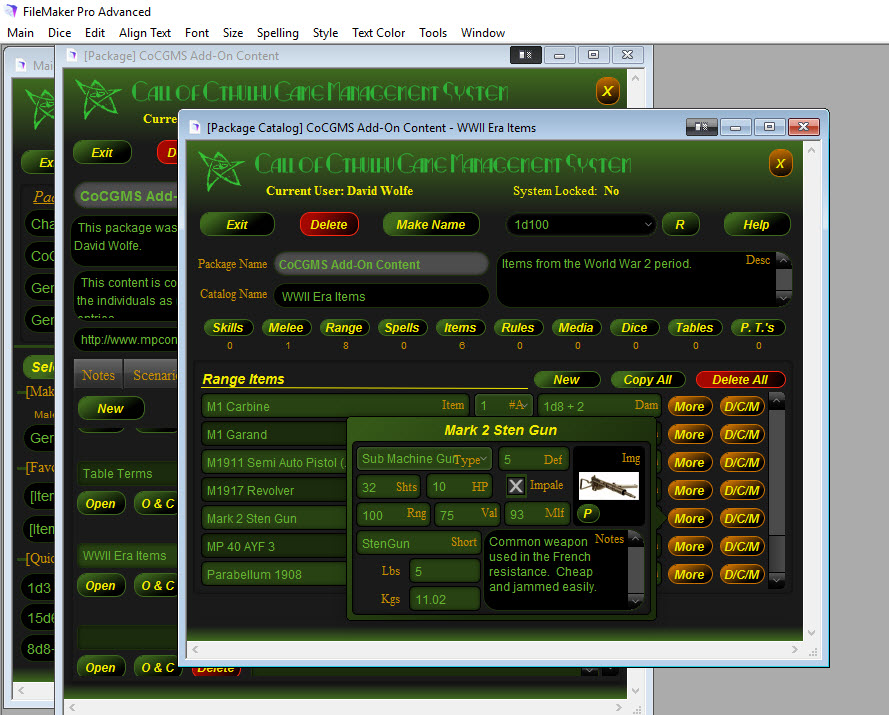The width and height of the screenshot is (889, 715).
Task: Click the Package Catalog horizontal scrollbar right arrow
Action: pyautogui.click(x=794, y=649)
